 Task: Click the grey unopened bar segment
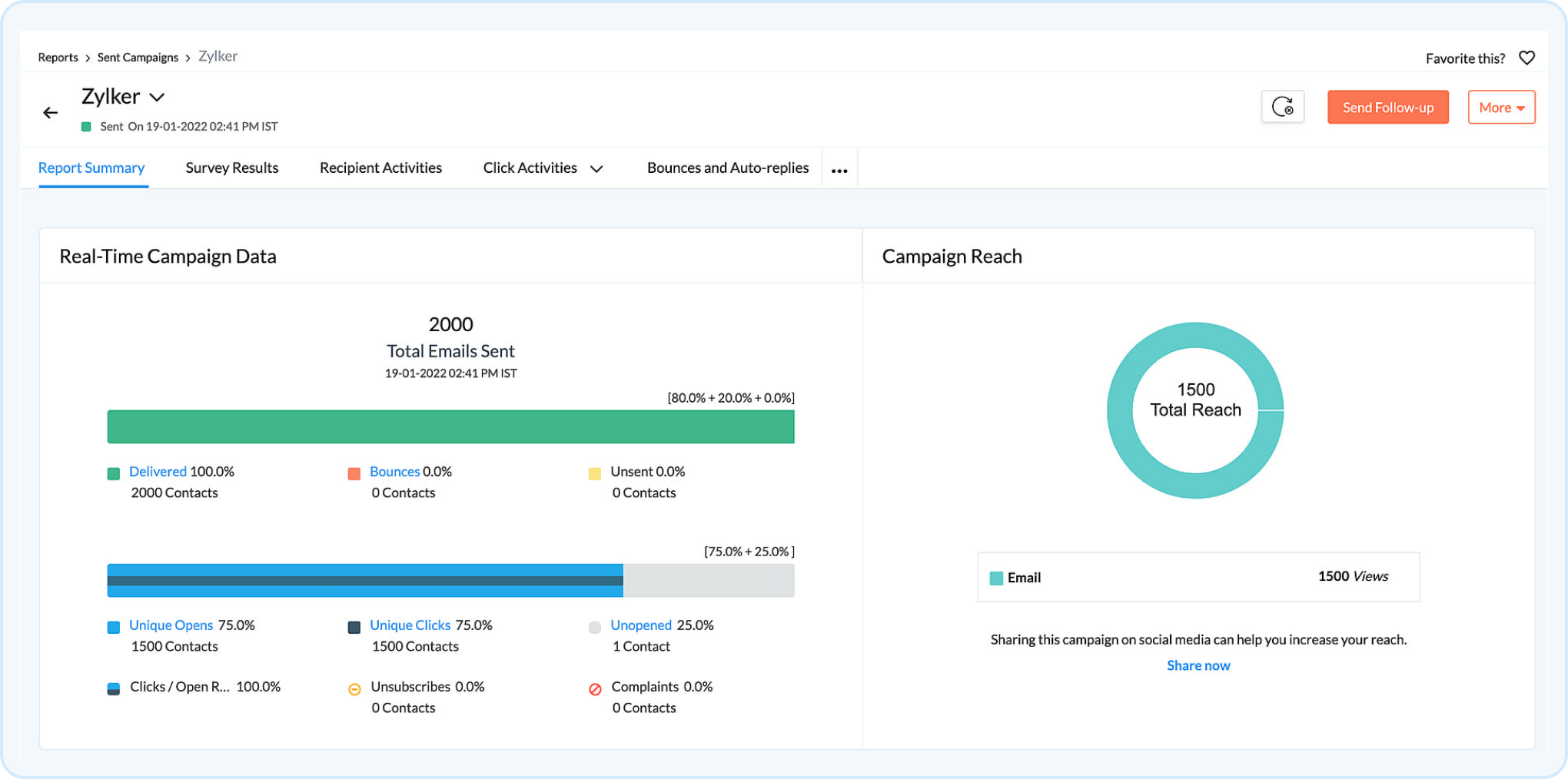click(709, 580)
